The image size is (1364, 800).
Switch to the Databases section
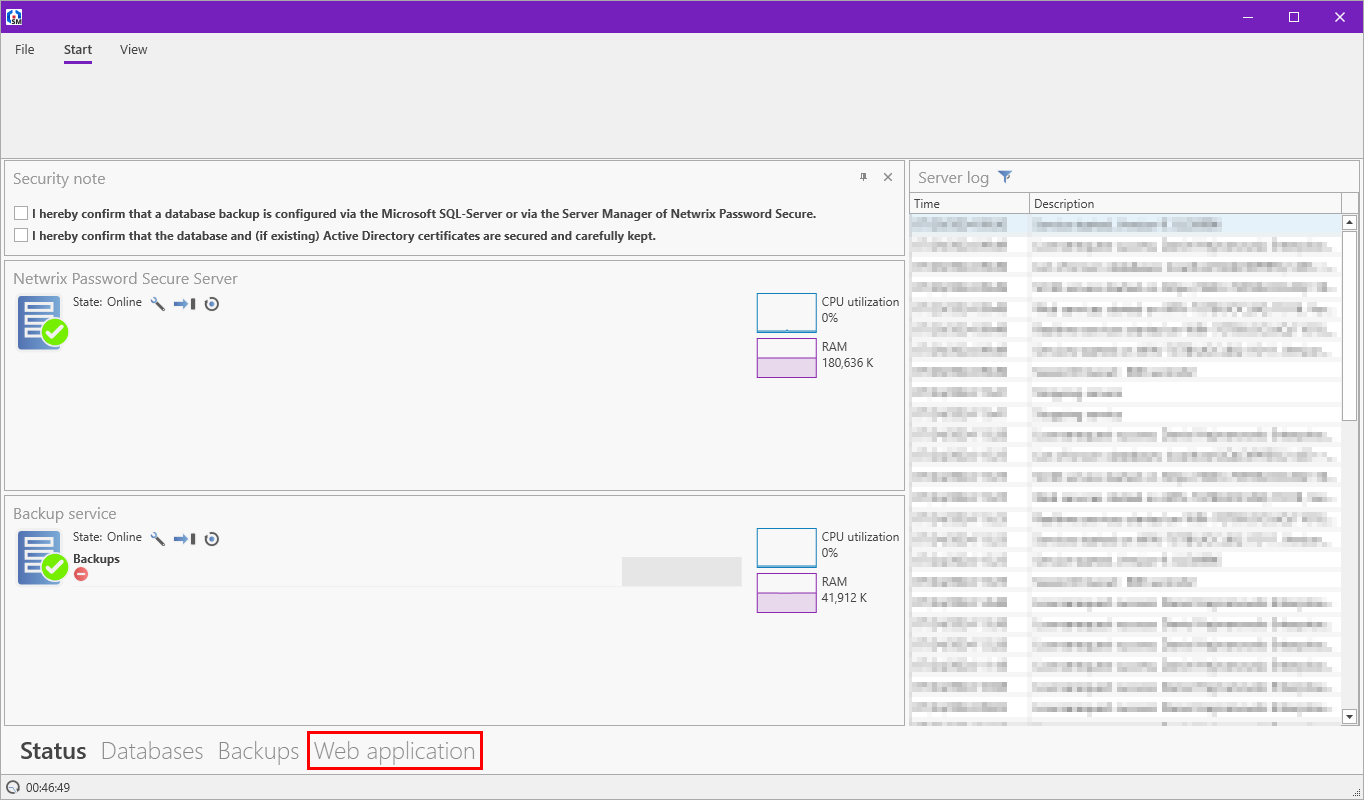pyautogui.click(x=152, y=751)
